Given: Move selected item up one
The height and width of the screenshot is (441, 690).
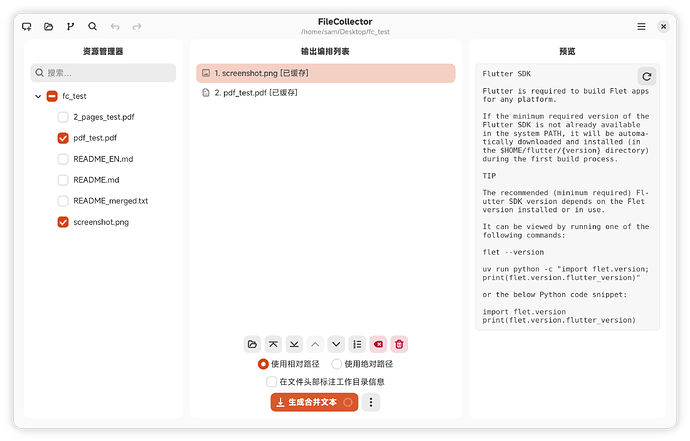Looking at the screenshot, I should coord(315,344).
